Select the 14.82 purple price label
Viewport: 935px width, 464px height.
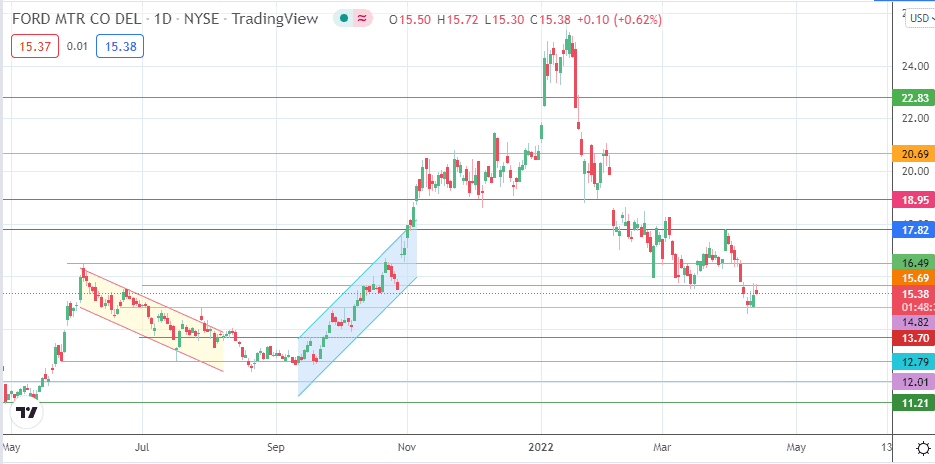(914, 322)
